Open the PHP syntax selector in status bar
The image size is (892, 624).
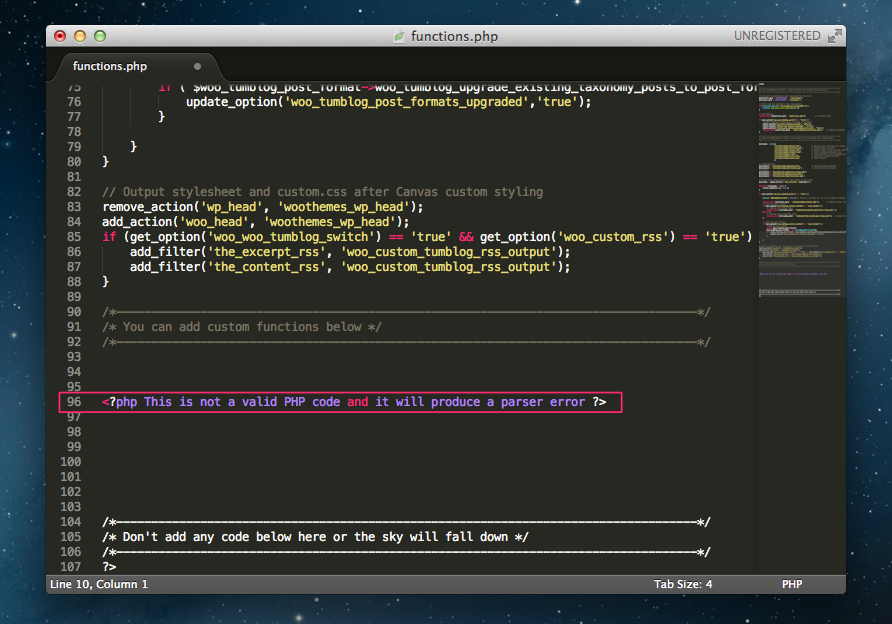pyautogui.click(x=792, y=584)
